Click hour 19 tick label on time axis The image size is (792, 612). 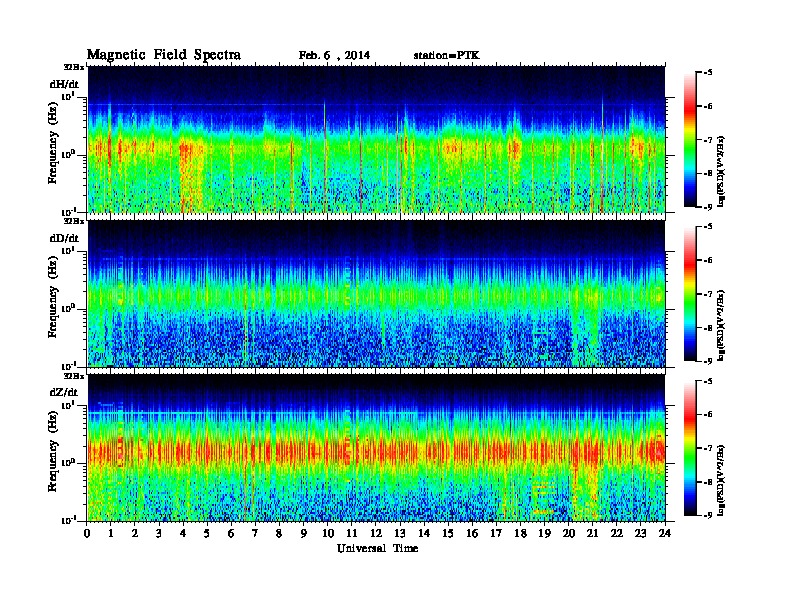pos(544,533)
